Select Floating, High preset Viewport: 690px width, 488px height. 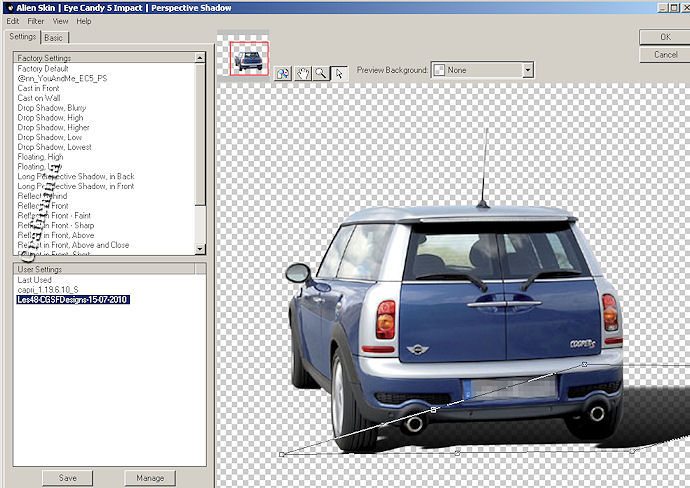coord(40,157)
